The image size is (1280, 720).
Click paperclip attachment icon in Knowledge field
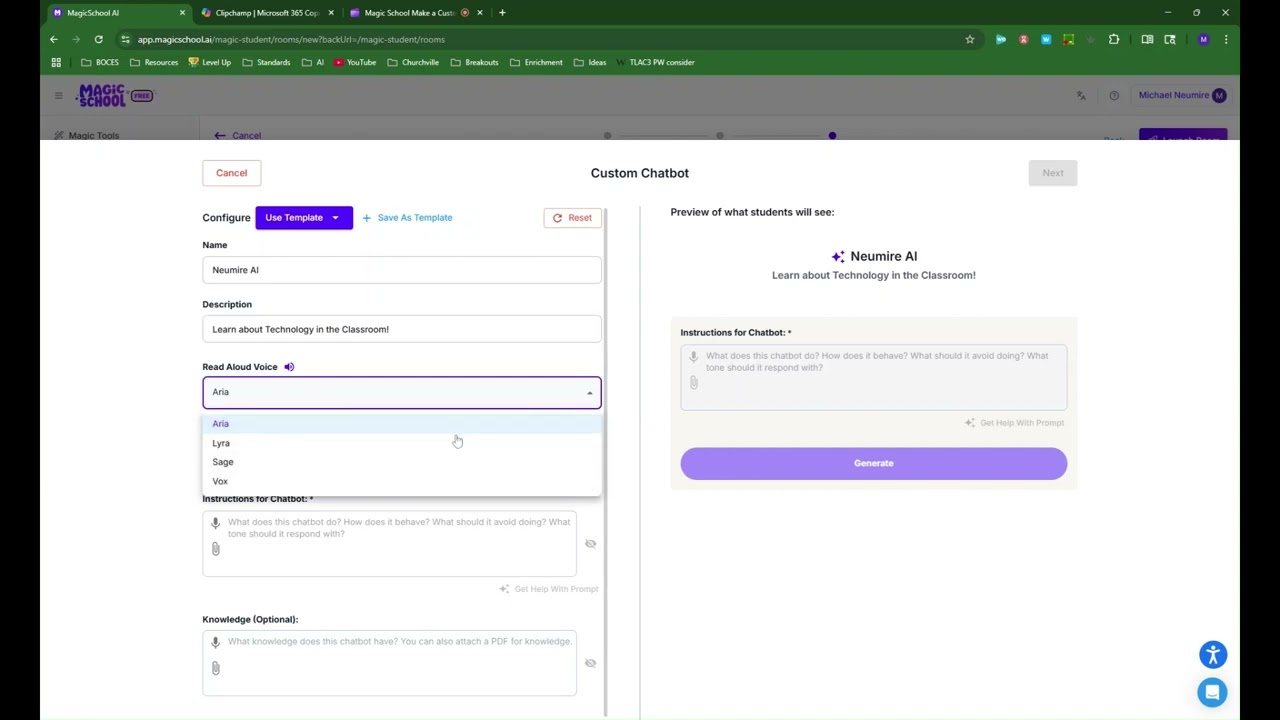point(215,668)
